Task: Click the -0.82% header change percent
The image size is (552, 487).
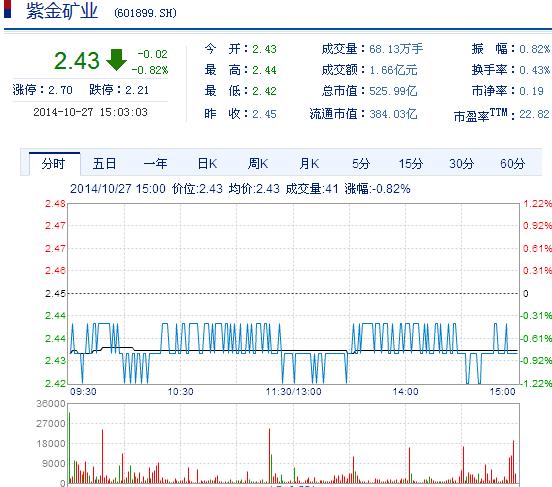Action: click(x=150, y=70)
